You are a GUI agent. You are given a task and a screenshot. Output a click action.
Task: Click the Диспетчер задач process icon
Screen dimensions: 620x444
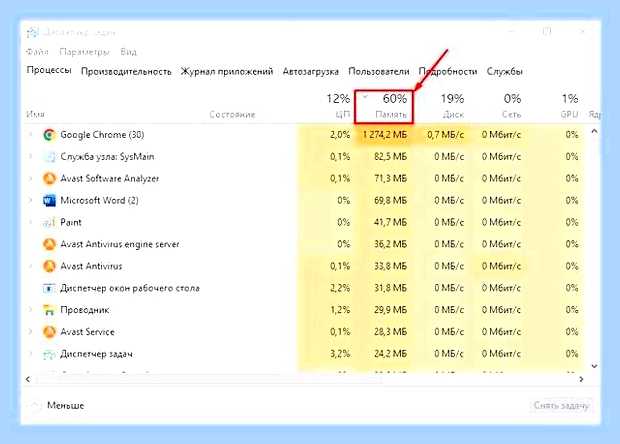pos(49,354)
